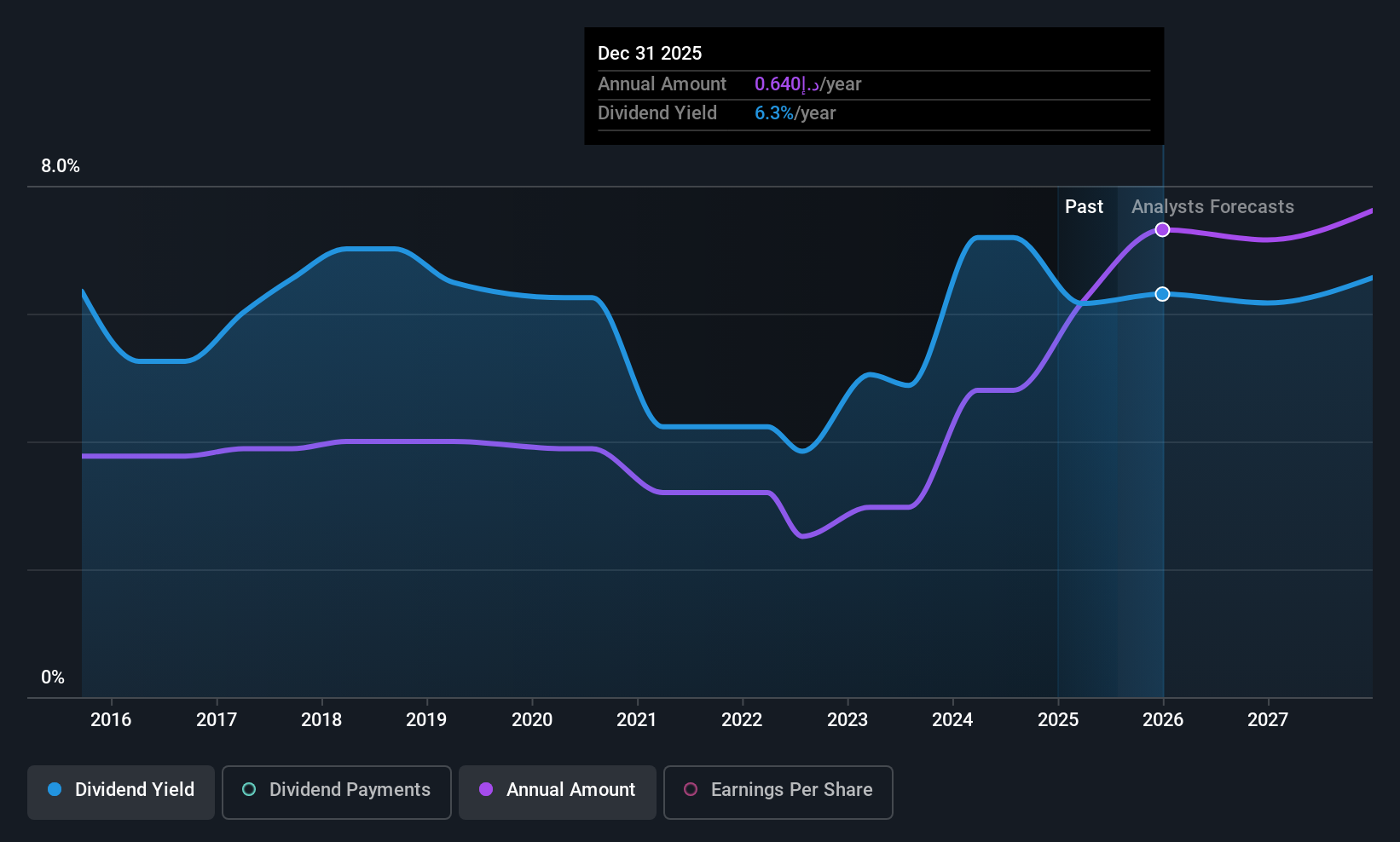Screen dimensions: 1400x842
Task: Click the Analysts Forecasts label
Action: 1212,206
